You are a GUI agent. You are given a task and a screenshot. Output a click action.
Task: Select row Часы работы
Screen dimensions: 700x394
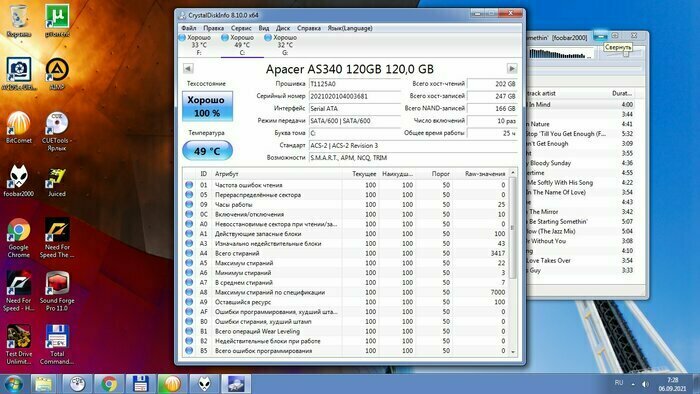[346, 204]
